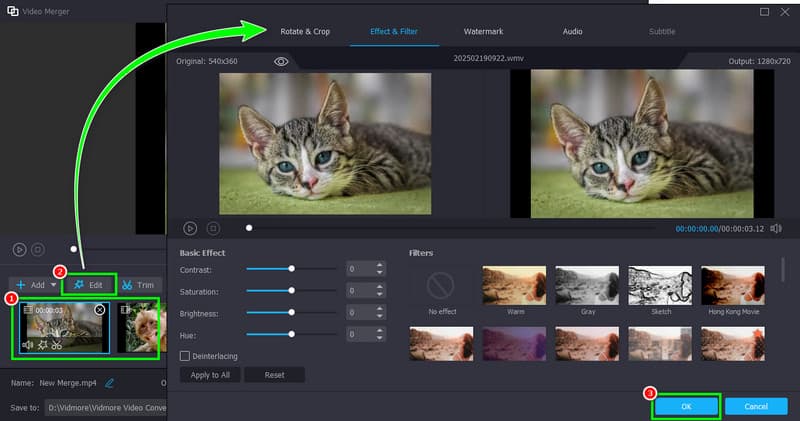Confirm the changes with the OK button
Viewport: 800px width, 421px height.
686,406
